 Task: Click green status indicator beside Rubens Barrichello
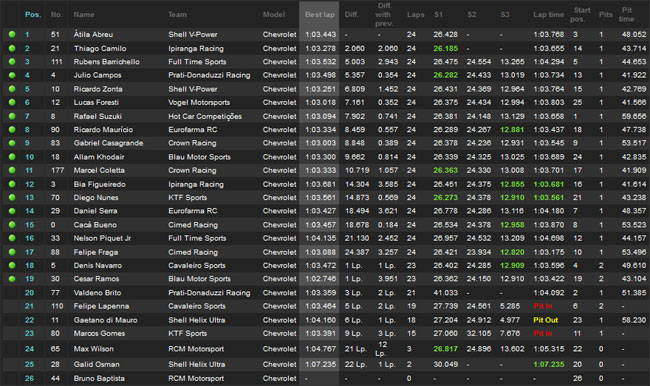coord(12,62)
